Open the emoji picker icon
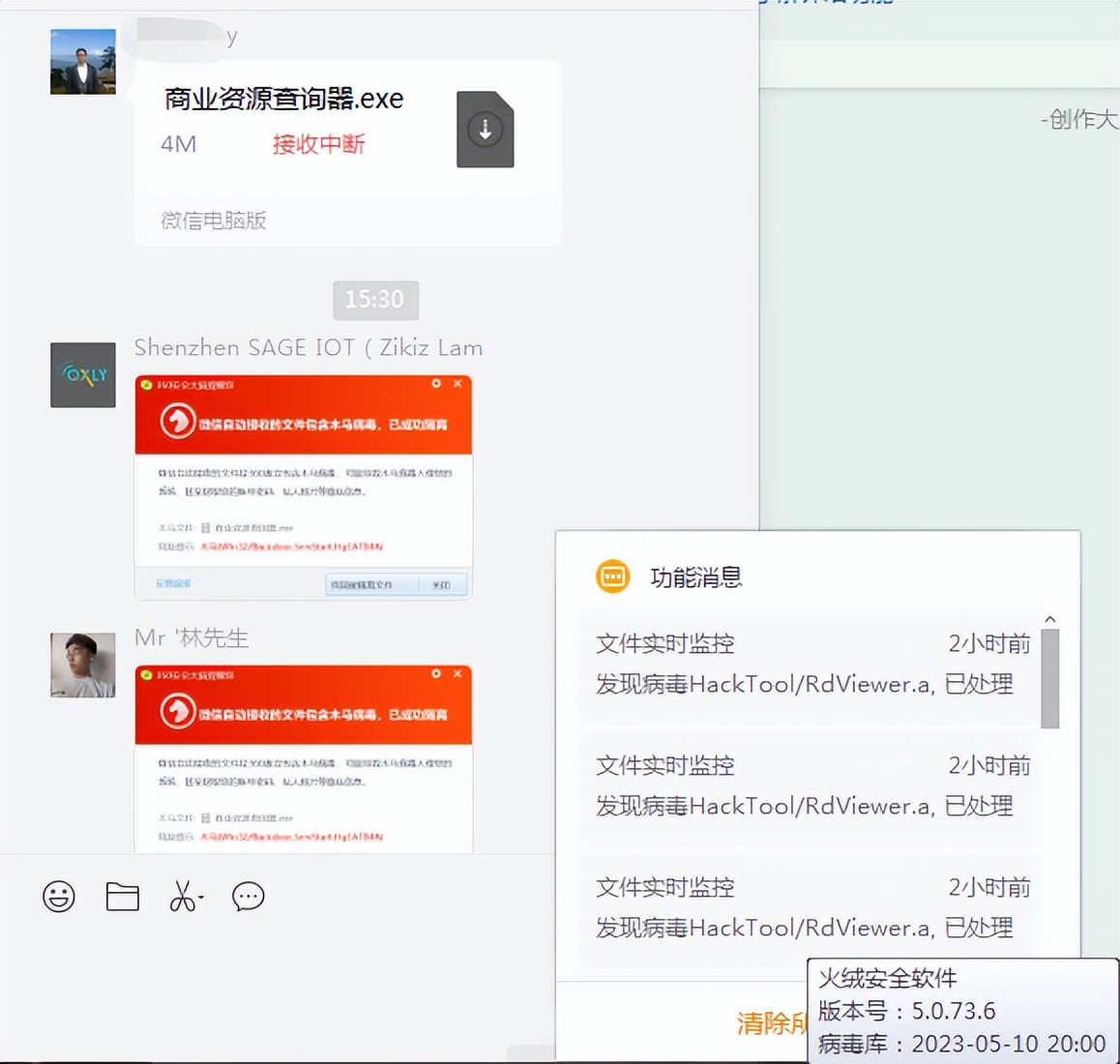This screenshot has width=1120, height=1064. [59, 897]
